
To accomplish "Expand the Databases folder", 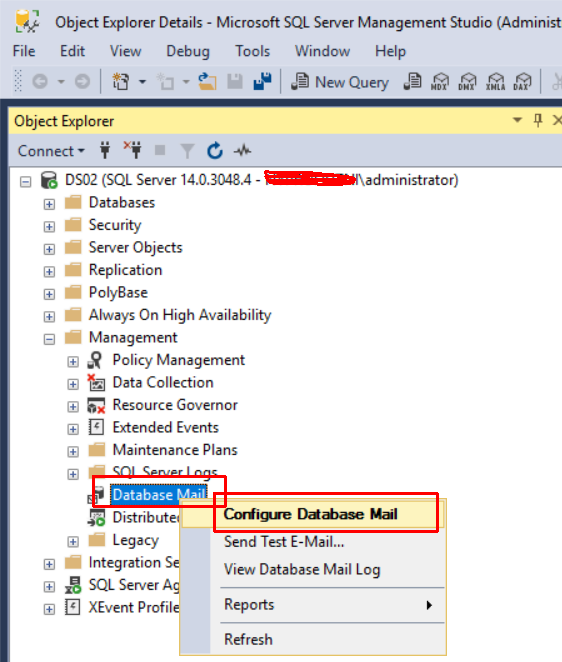I will pos(49,204).
